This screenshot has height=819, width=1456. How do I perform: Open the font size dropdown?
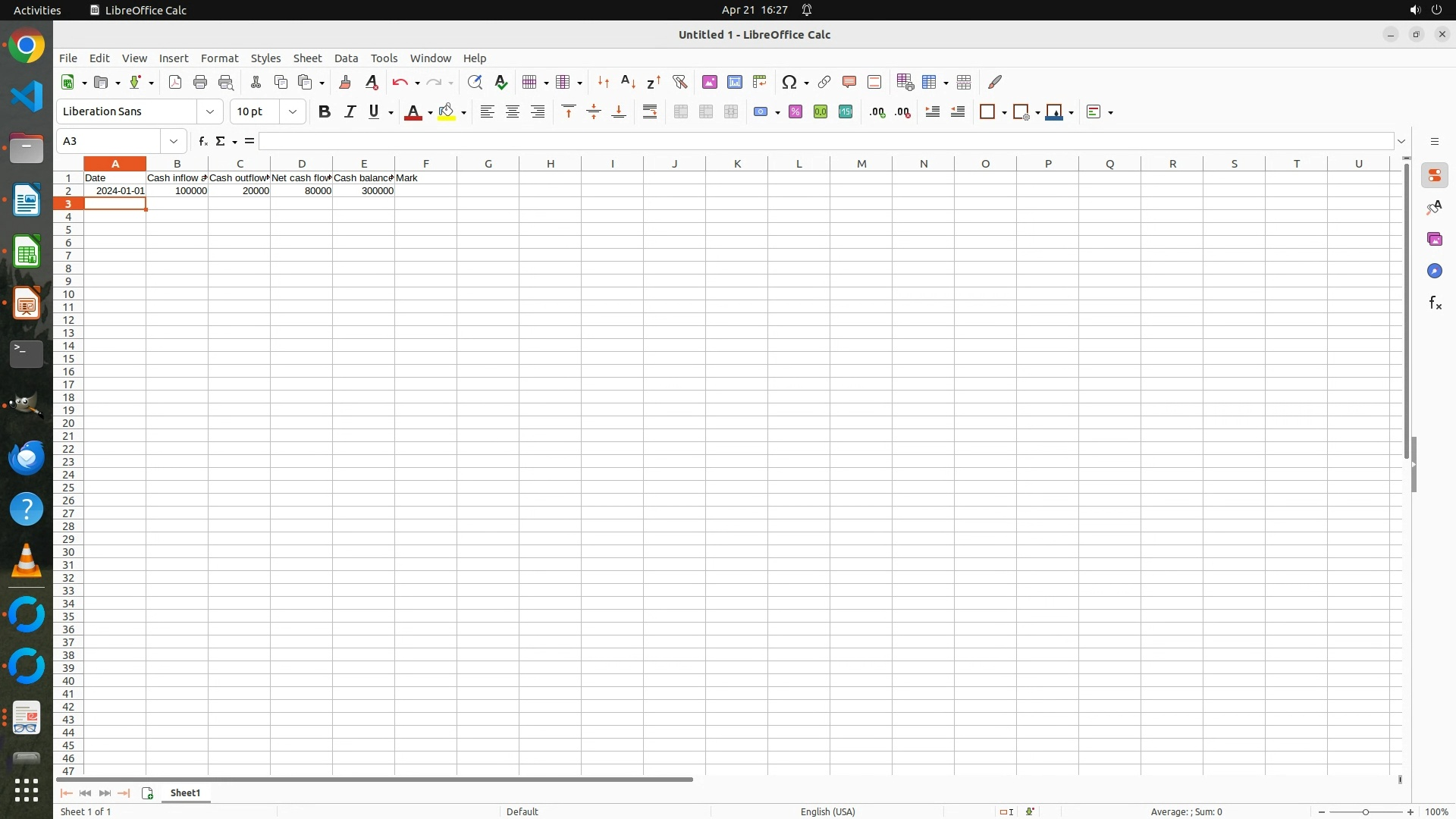[x=293, y=112]
